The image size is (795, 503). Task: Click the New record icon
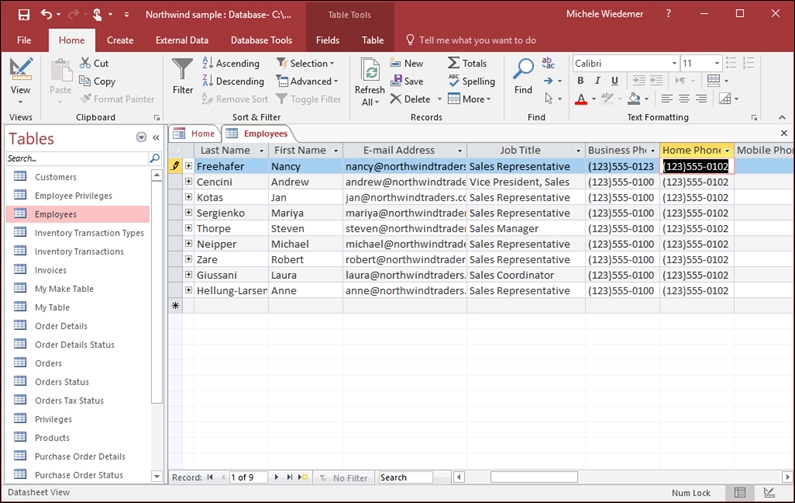tap(395, 63)
